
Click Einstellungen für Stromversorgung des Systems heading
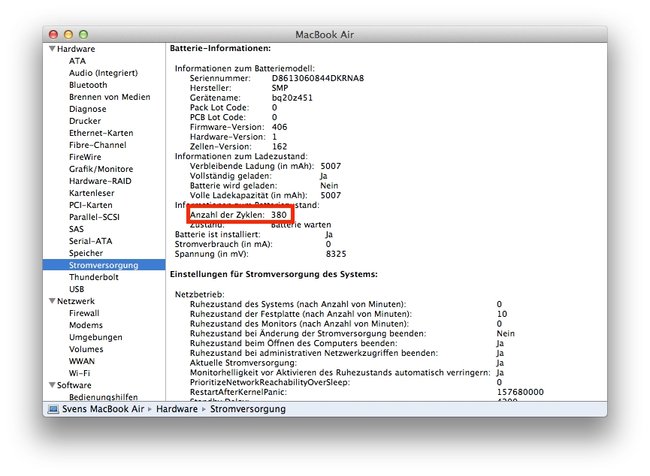coord(274,274)
